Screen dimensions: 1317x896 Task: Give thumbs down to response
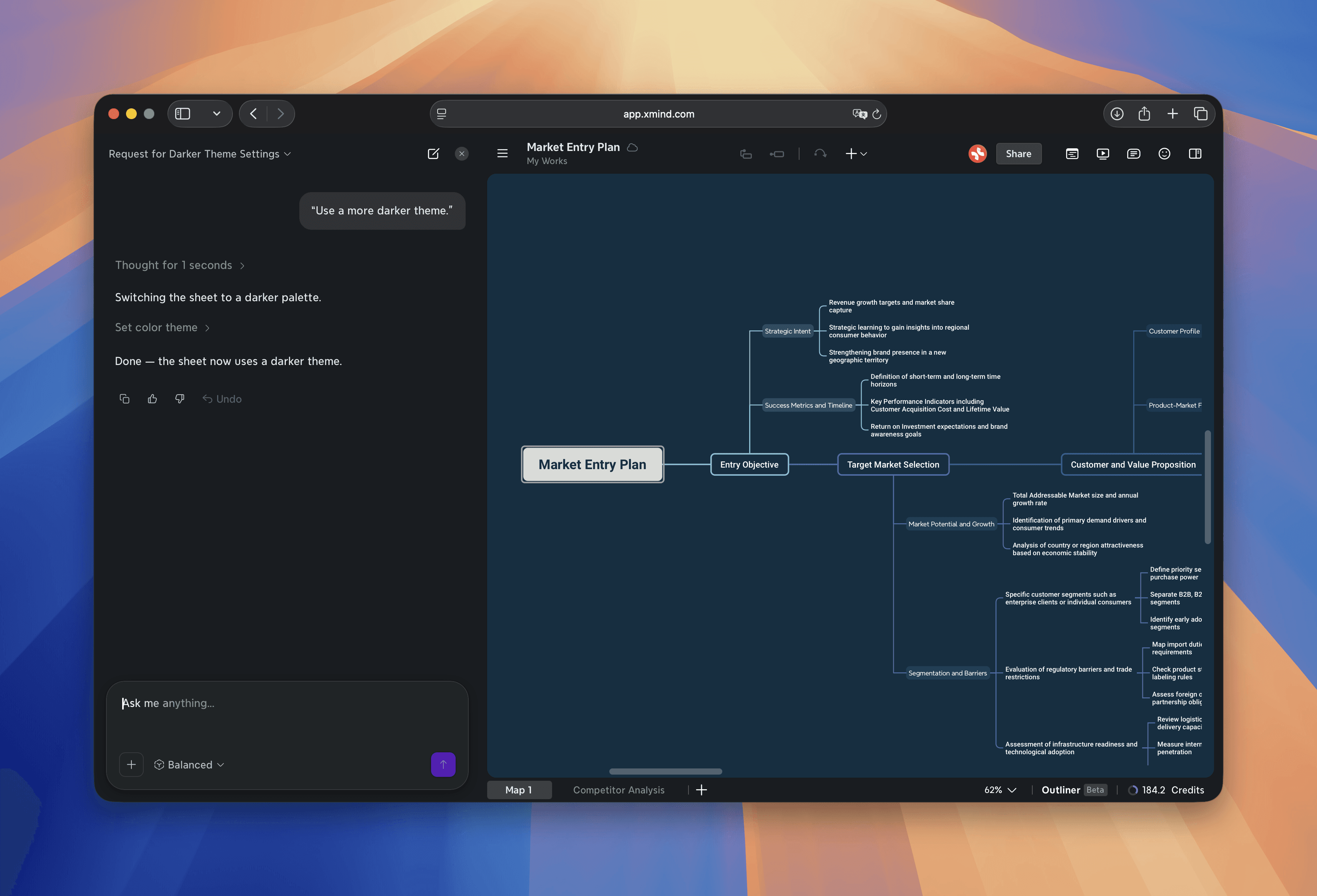180,399
